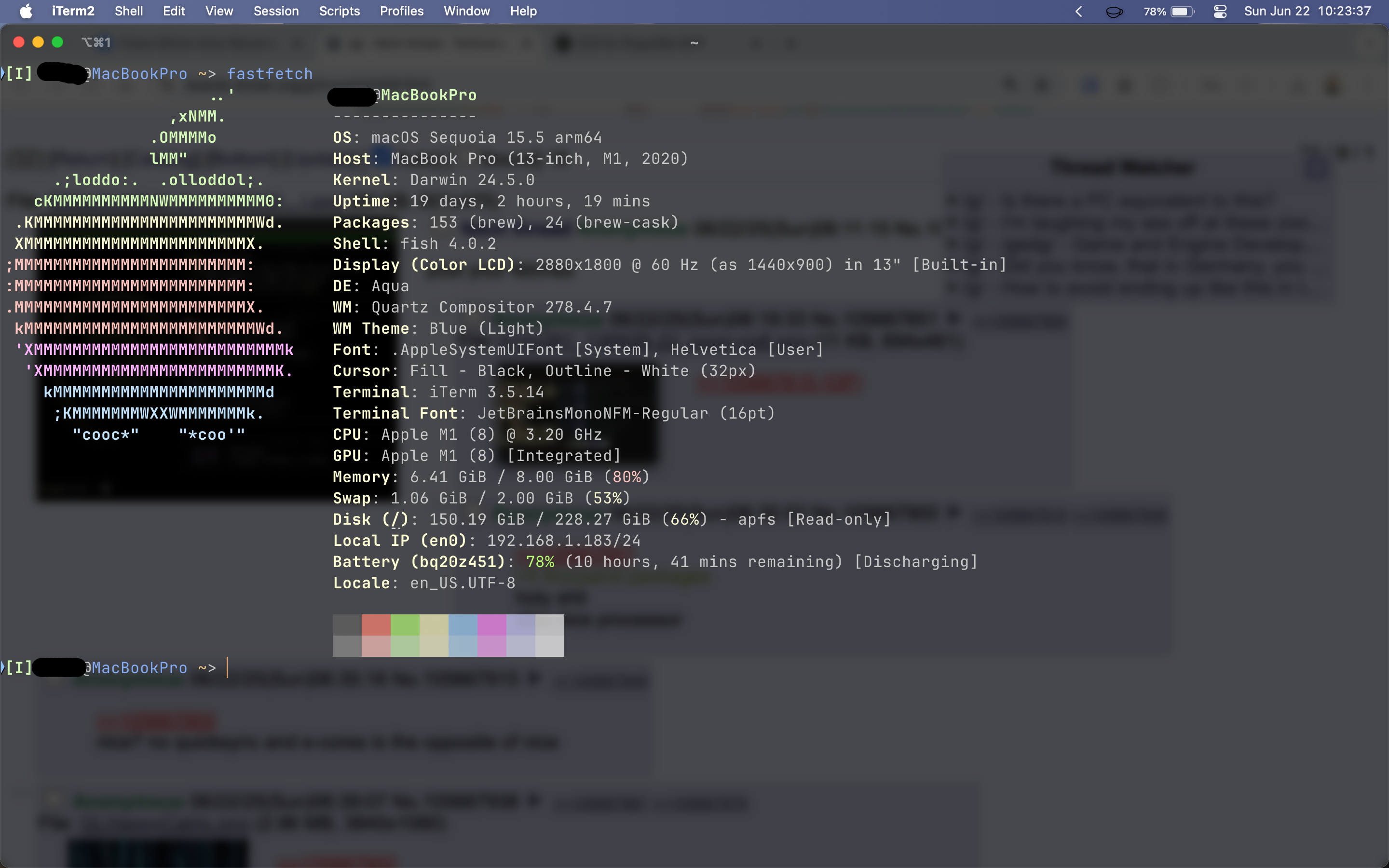
Task: Open the Session menu
Action: click(x=276, y=12)
